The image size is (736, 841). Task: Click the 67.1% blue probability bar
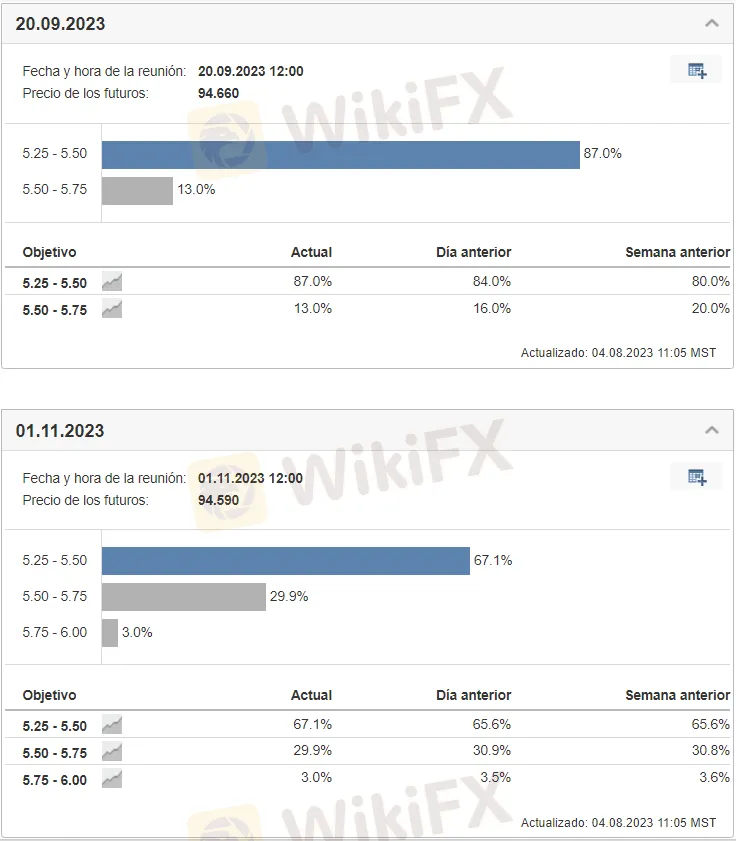[285, 561]
